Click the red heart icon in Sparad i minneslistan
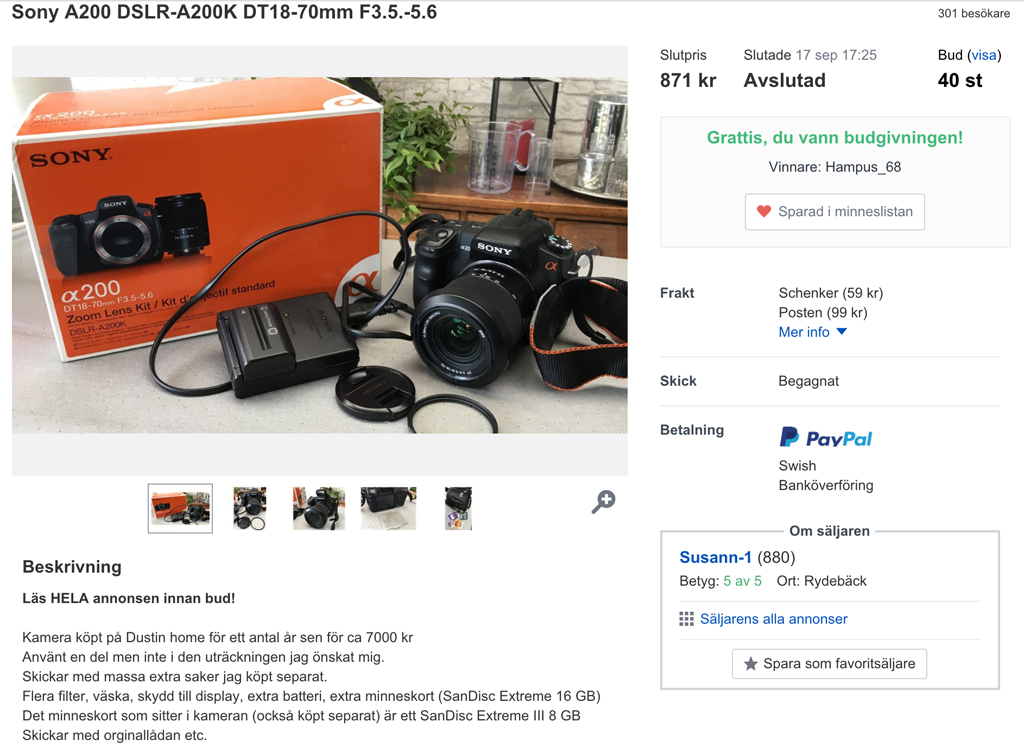The width and height of the screenshot is (1024, 753). pos(763,212)
